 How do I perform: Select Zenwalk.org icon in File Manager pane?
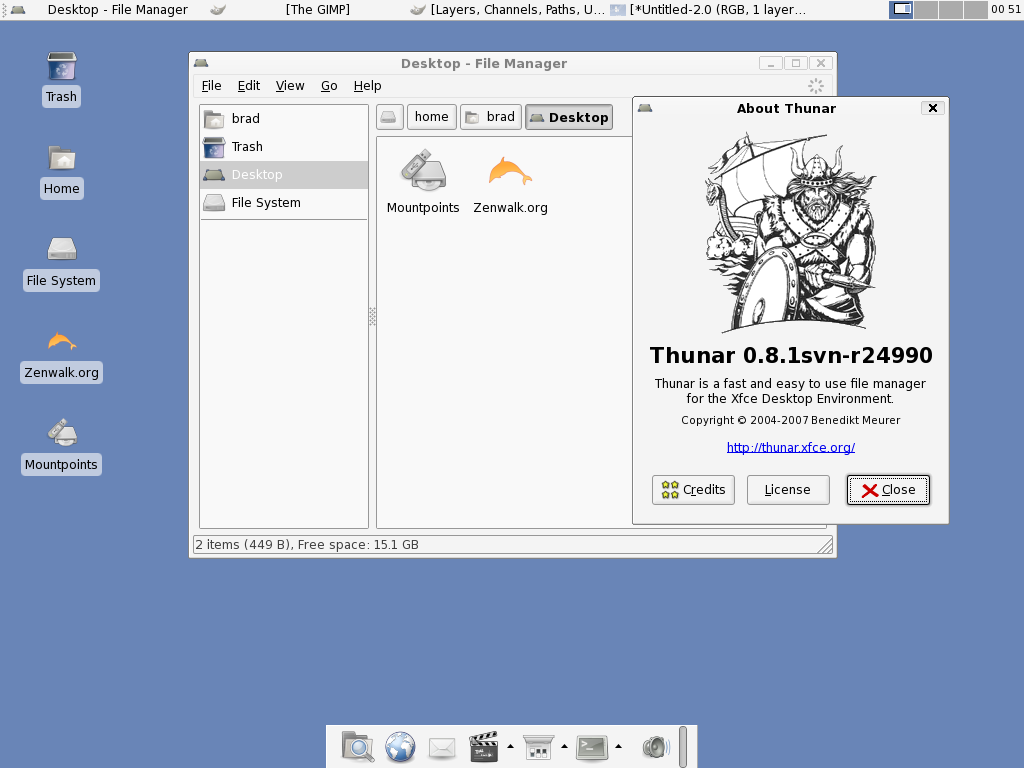point(510,171)
